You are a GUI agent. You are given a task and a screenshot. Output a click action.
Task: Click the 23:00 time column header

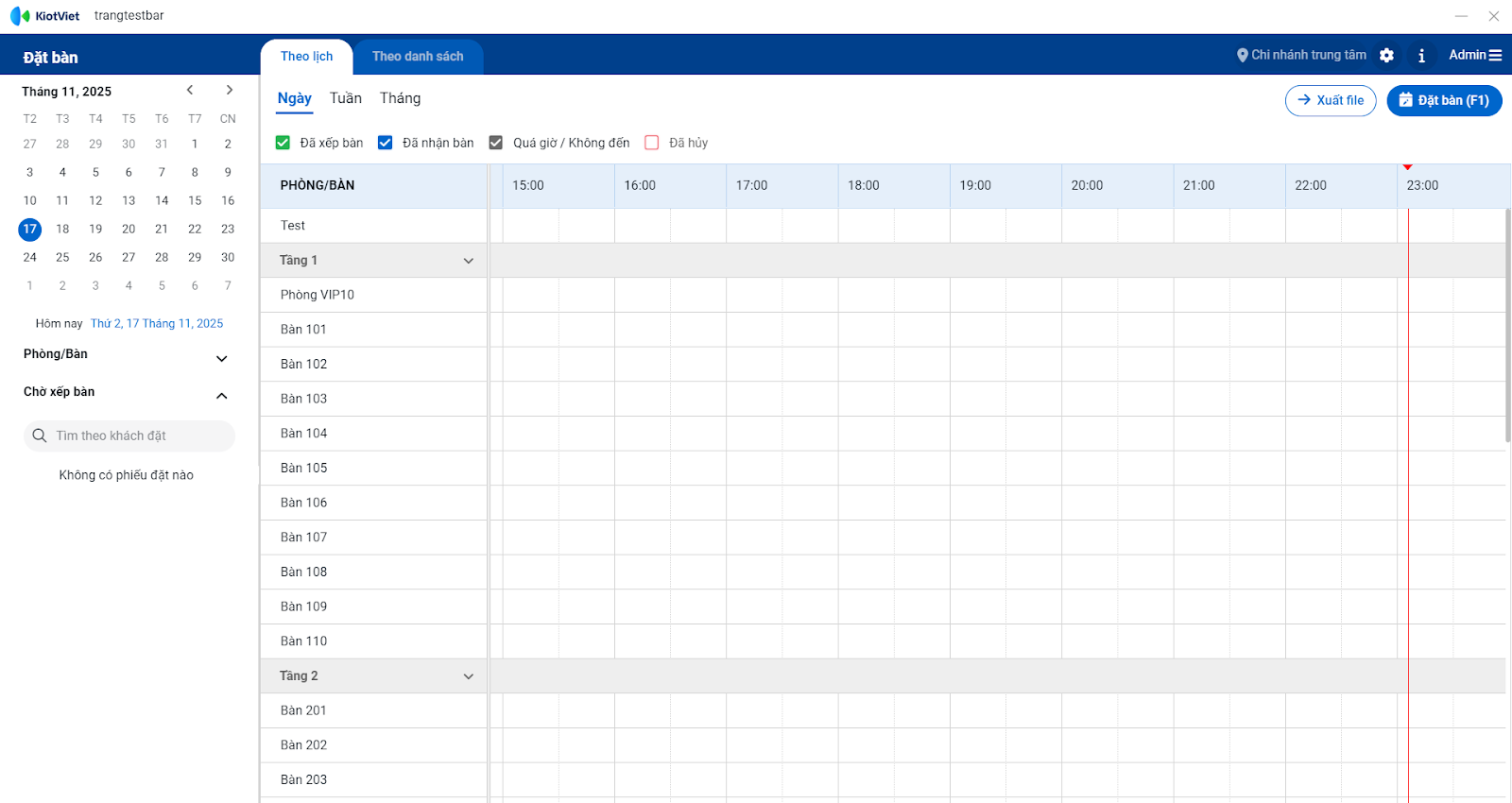(1453, 186)
